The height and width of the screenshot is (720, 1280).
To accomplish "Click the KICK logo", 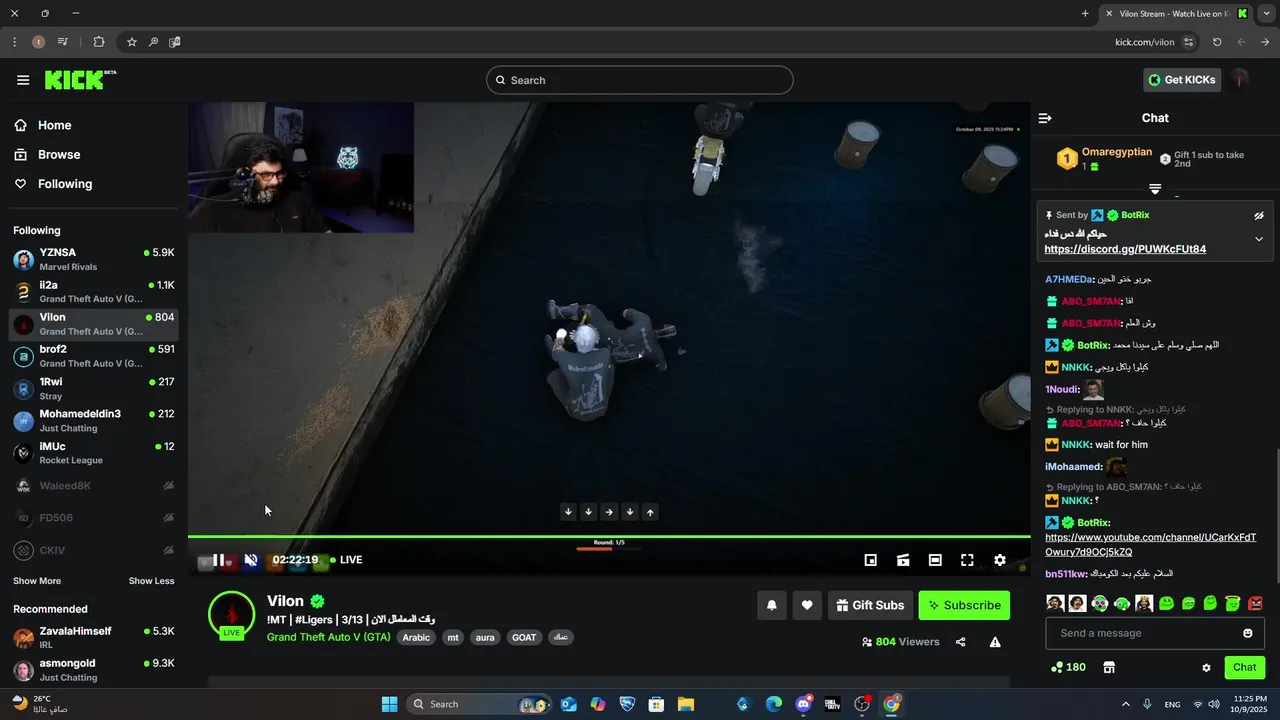I will click(x=80, y=80).
